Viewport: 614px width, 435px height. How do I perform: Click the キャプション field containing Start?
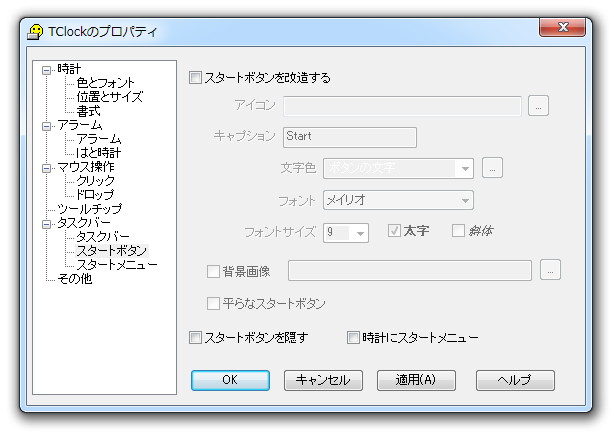(x=350, y=137)
